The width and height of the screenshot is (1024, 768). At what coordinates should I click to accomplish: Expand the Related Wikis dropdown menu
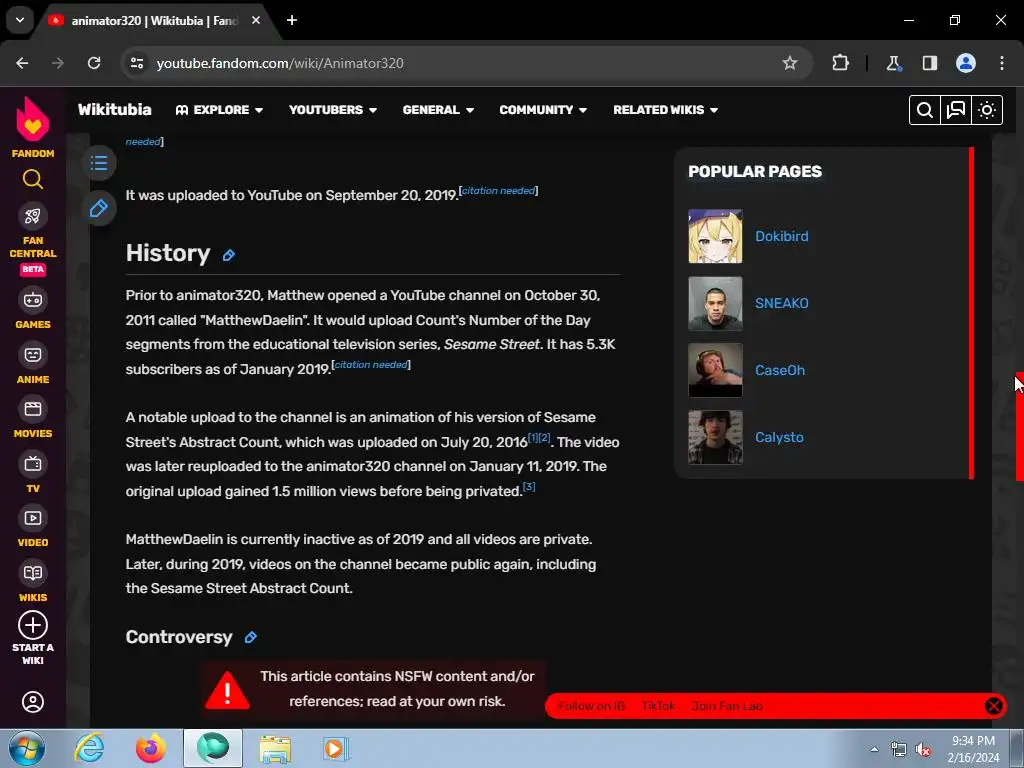[x=665, y=110]
